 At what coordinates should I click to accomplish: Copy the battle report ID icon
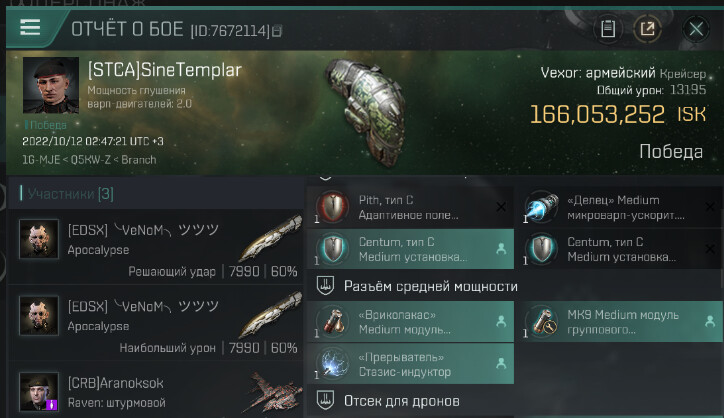[276, 31]
